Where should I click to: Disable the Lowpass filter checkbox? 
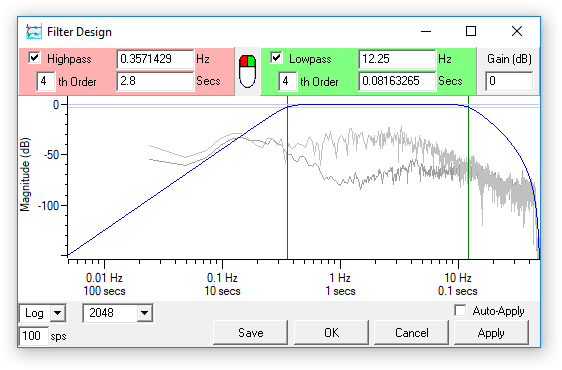276,58
